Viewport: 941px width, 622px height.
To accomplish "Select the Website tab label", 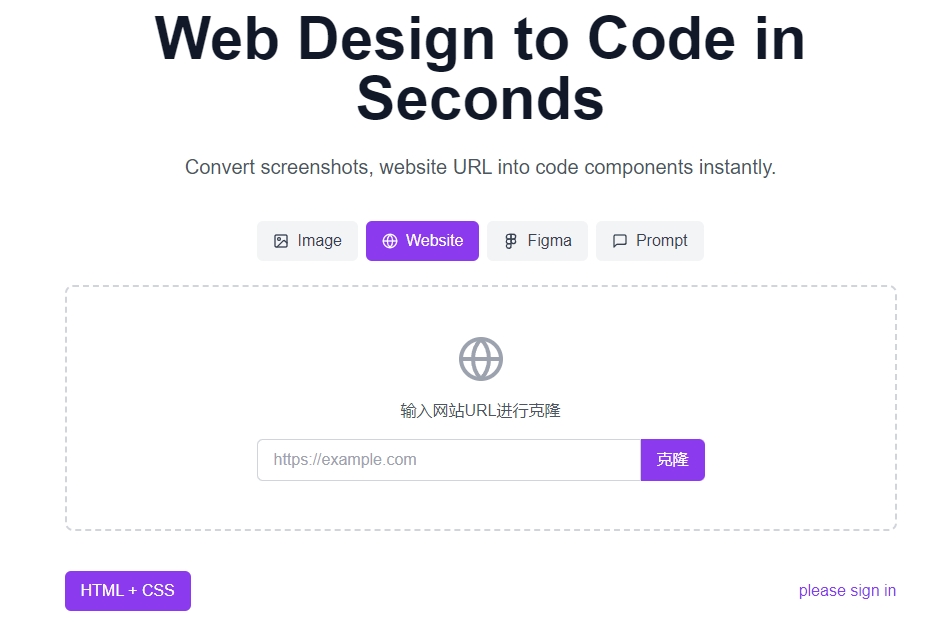I will (434, 241).
